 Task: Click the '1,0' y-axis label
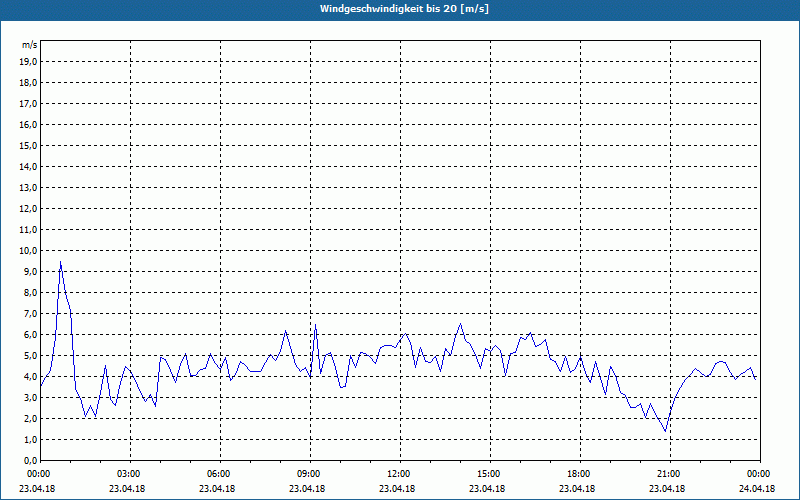click(x=32, y=439)
